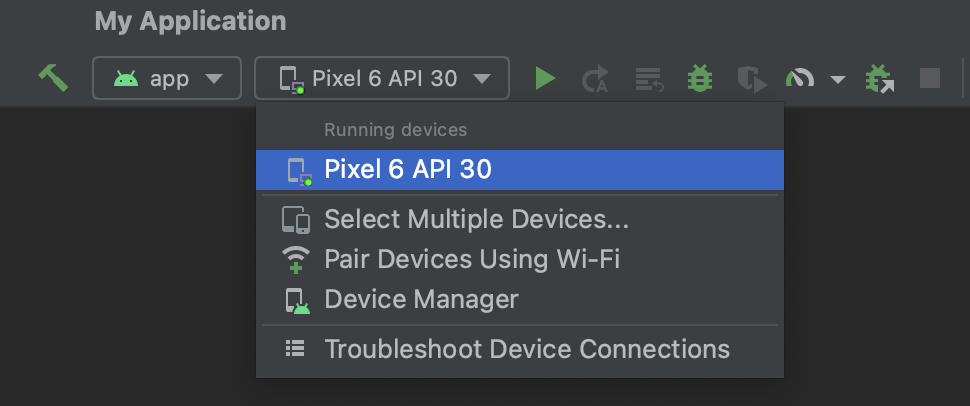
Task: Click Apply Changes and Restart Activity icon
Action: 596,79
